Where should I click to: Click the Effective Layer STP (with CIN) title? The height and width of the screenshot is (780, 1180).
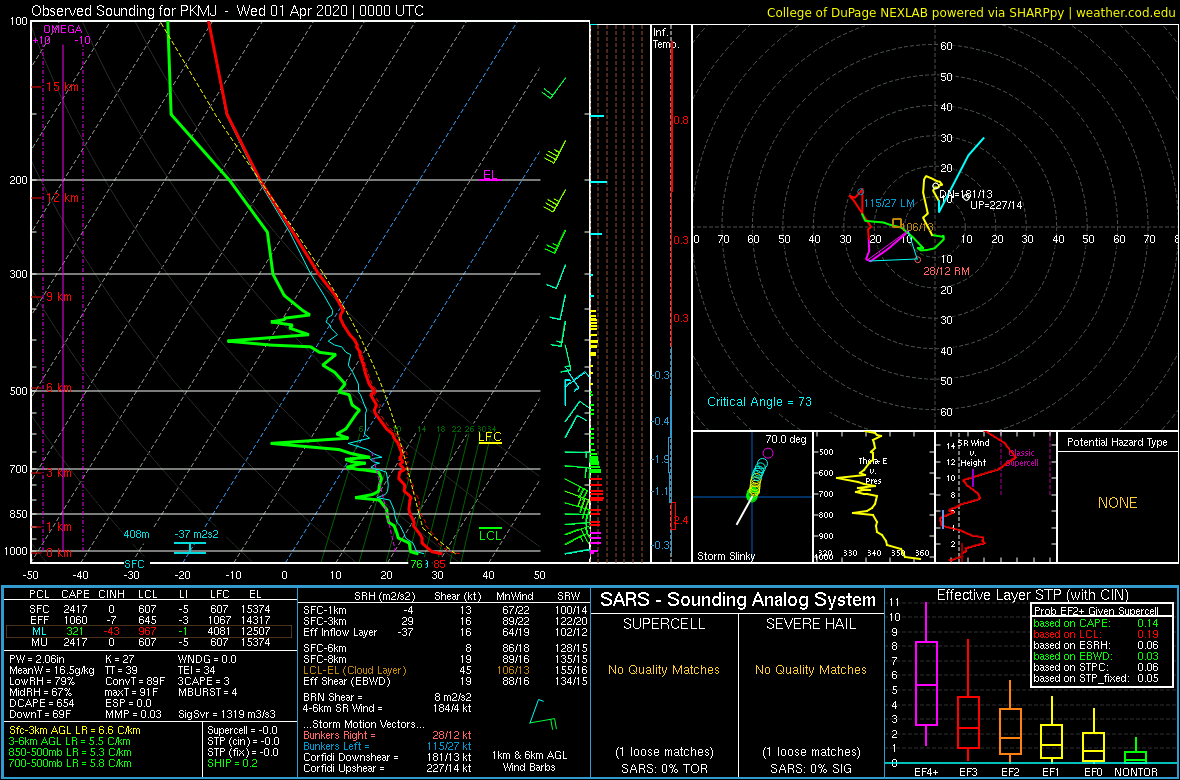[1032, 596]
